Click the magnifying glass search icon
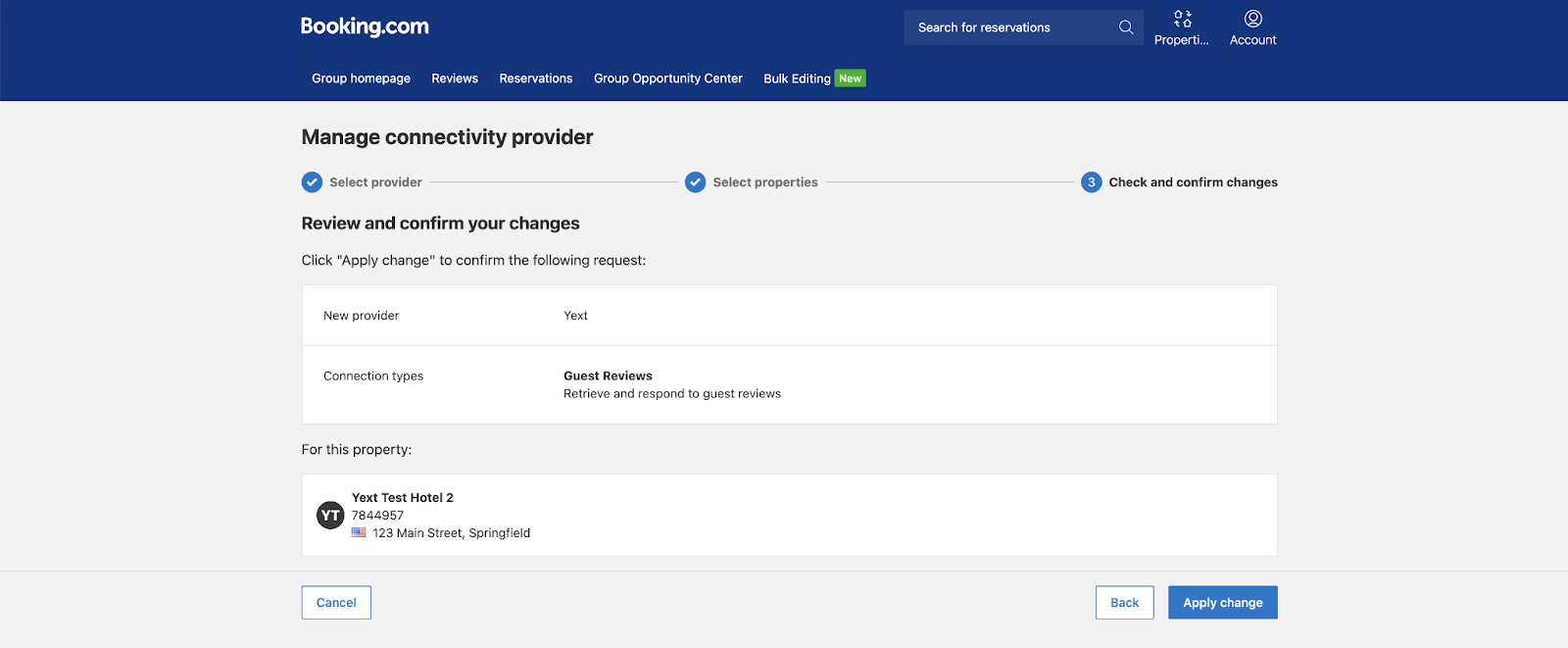1568x648 pixels. coord(1126,27)
